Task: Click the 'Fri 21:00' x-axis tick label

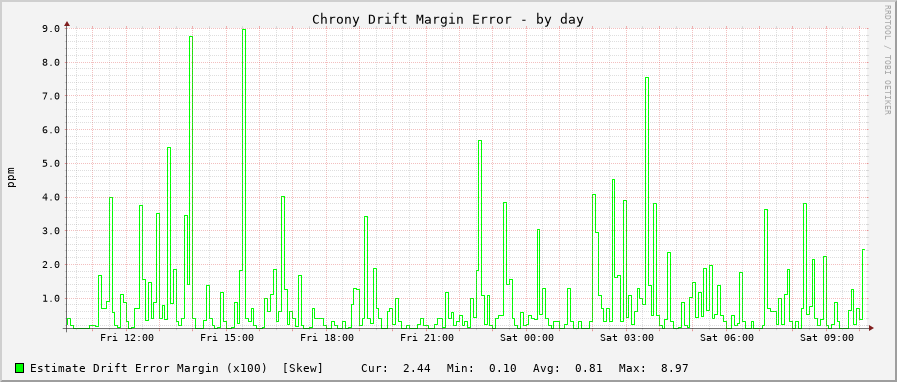Action: pos(427,338)
